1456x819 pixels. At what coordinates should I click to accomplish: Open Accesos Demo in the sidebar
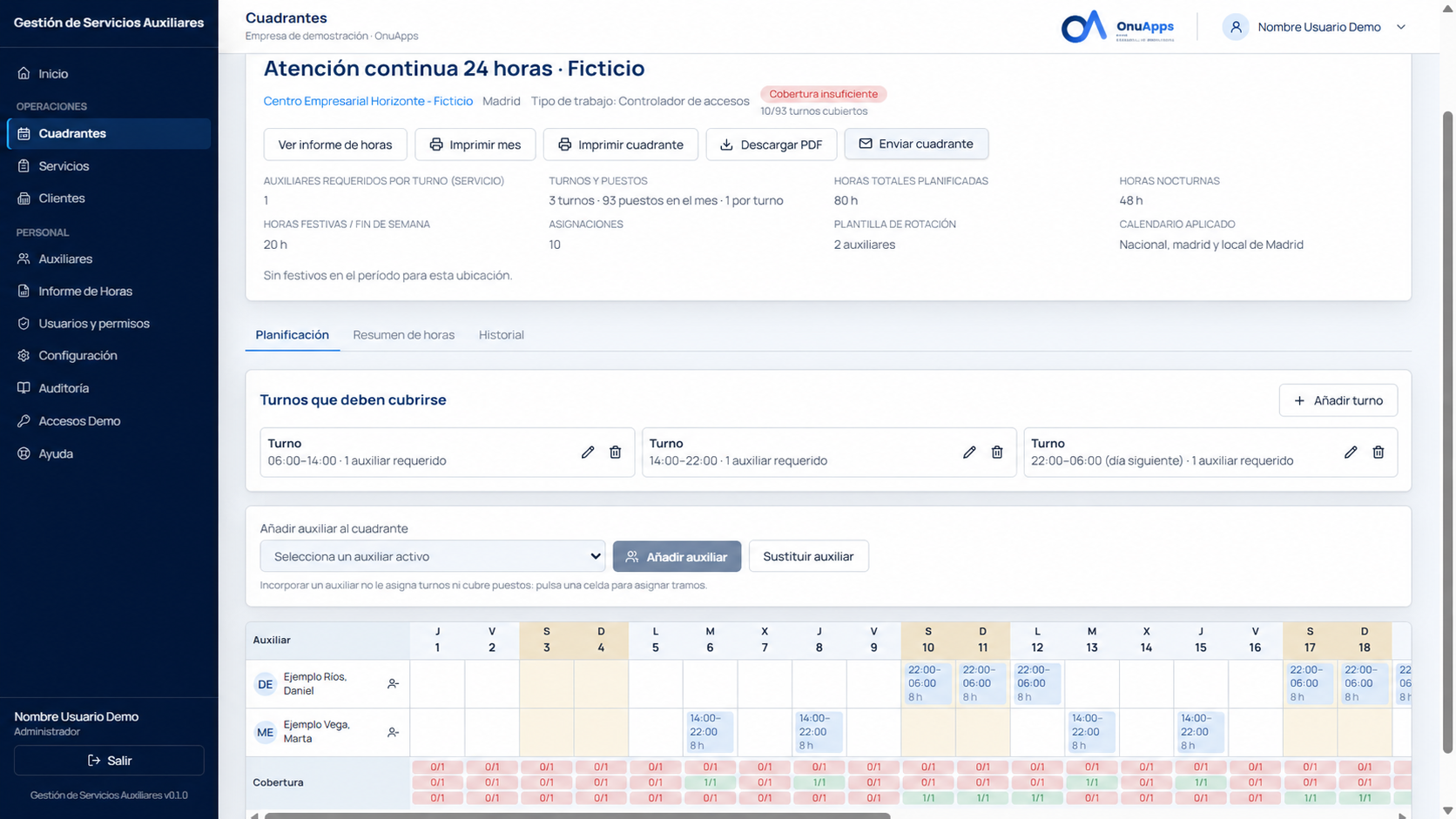[109, 421]
